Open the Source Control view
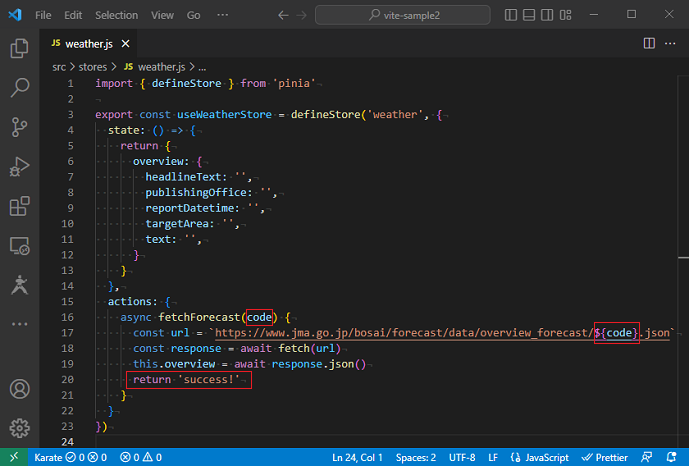Screen dimensions: 689x466 click(19, 127)
